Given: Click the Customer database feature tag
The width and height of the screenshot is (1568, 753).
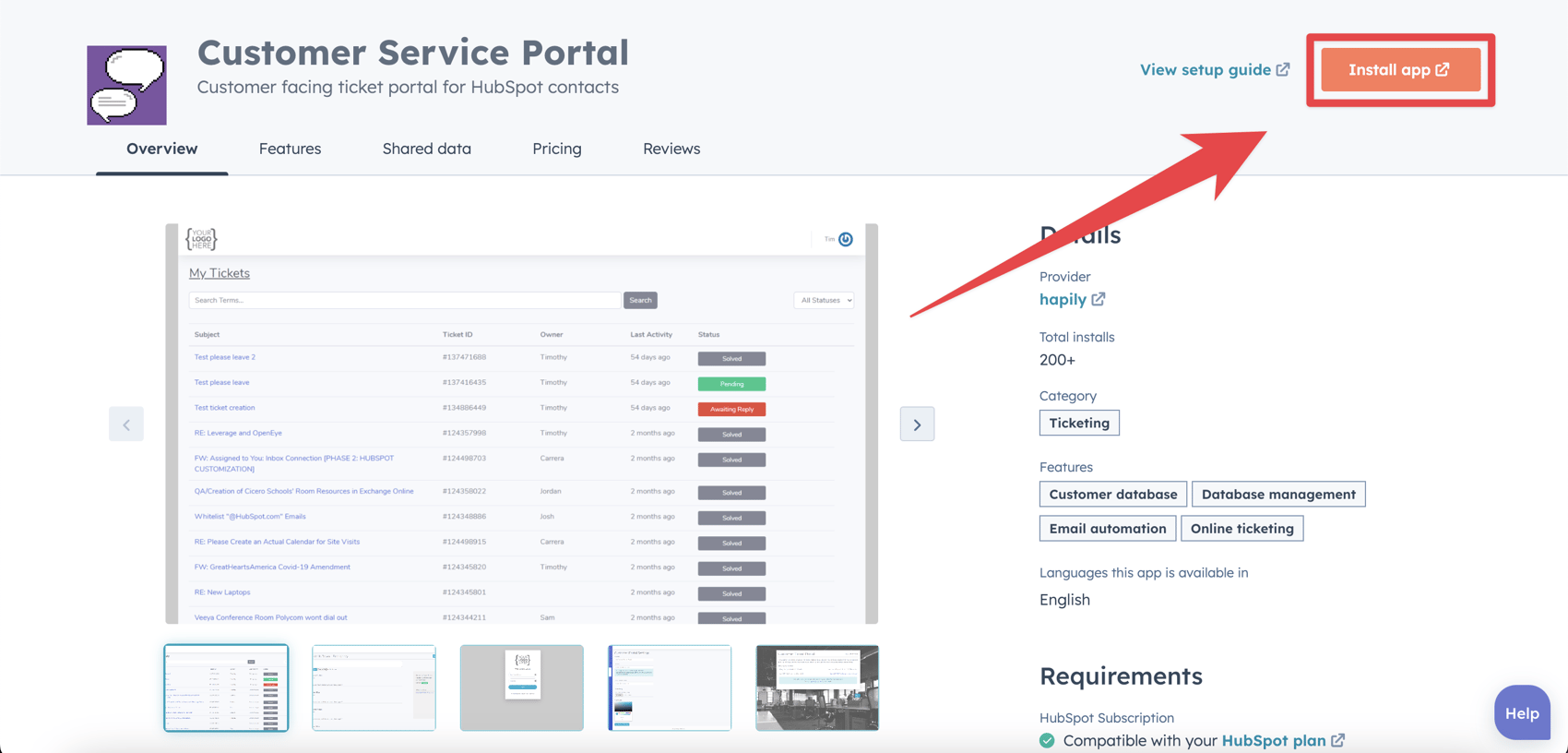Looking at the screenshot, I should 1113,494.
